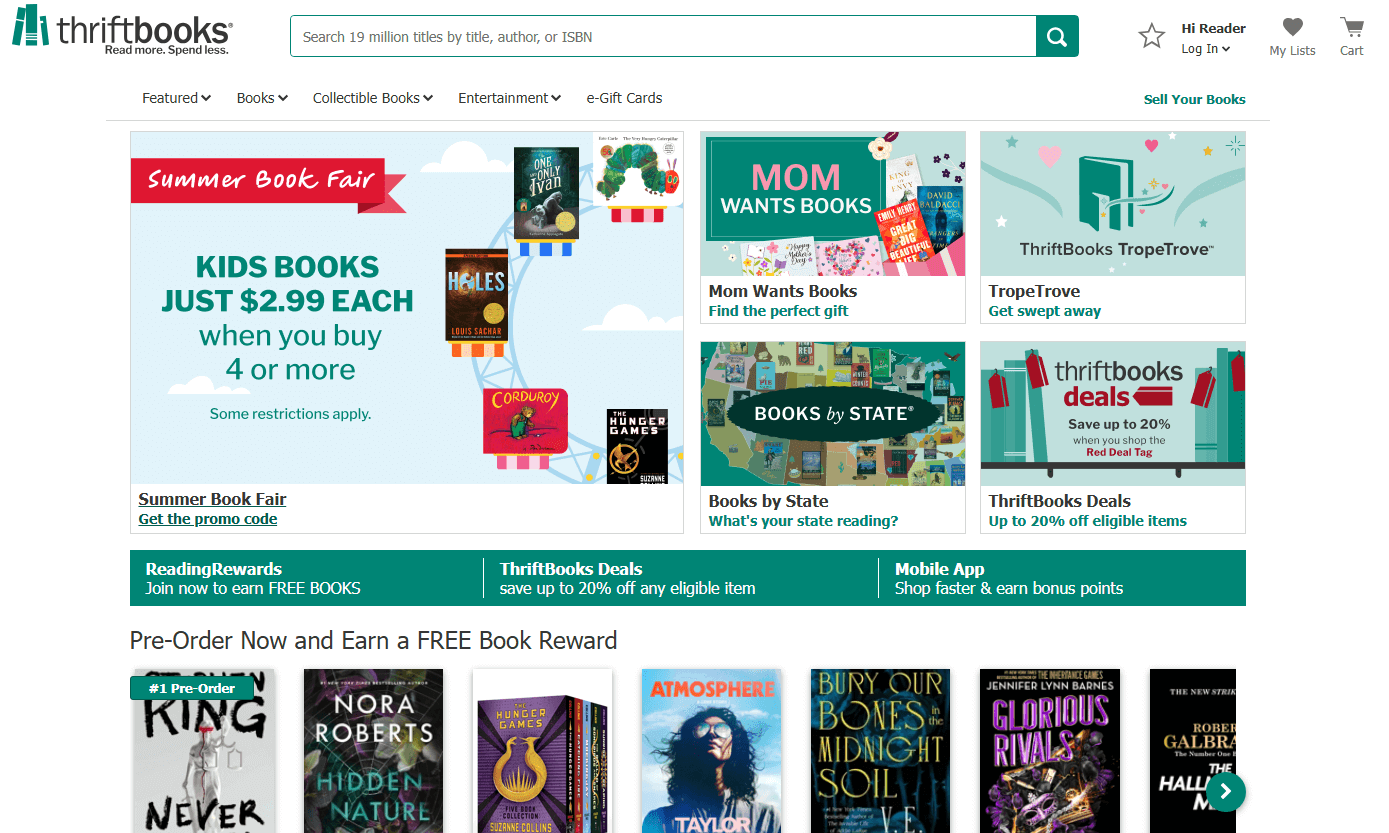Screen dimensions: 1389x833
Task: Click the ReadingRewards join banner
Action: click(253, 578)
